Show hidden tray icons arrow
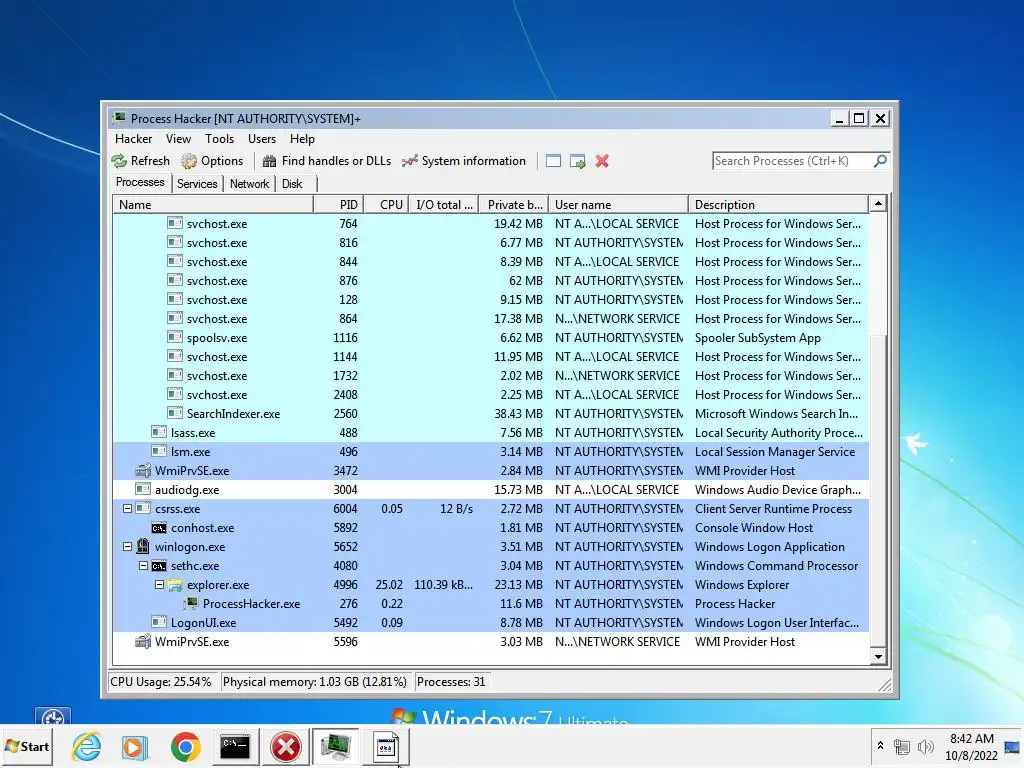 coord(880,745)
